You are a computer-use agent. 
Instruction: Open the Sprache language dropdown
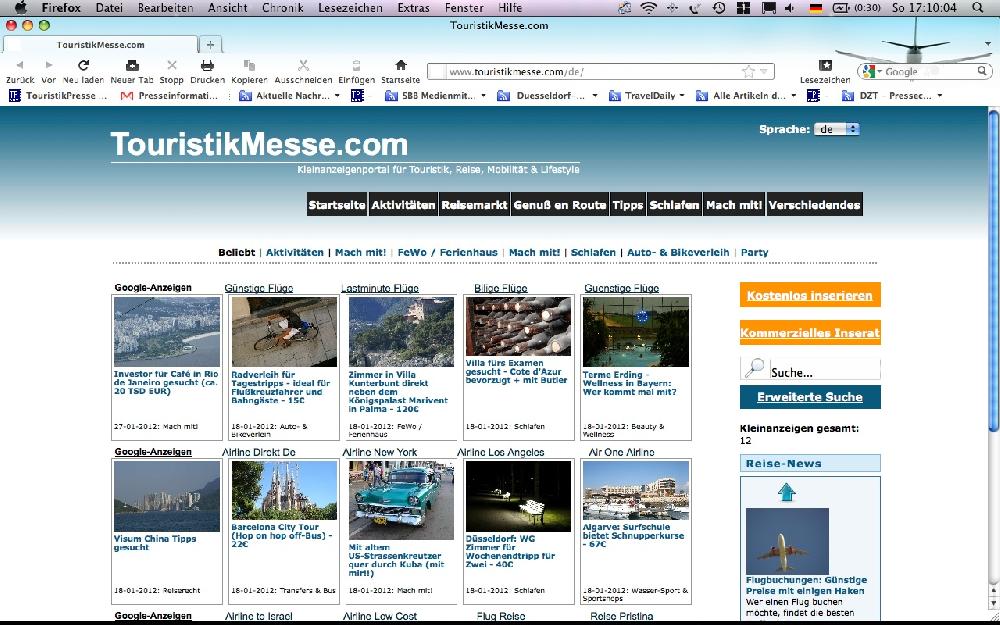837,129
